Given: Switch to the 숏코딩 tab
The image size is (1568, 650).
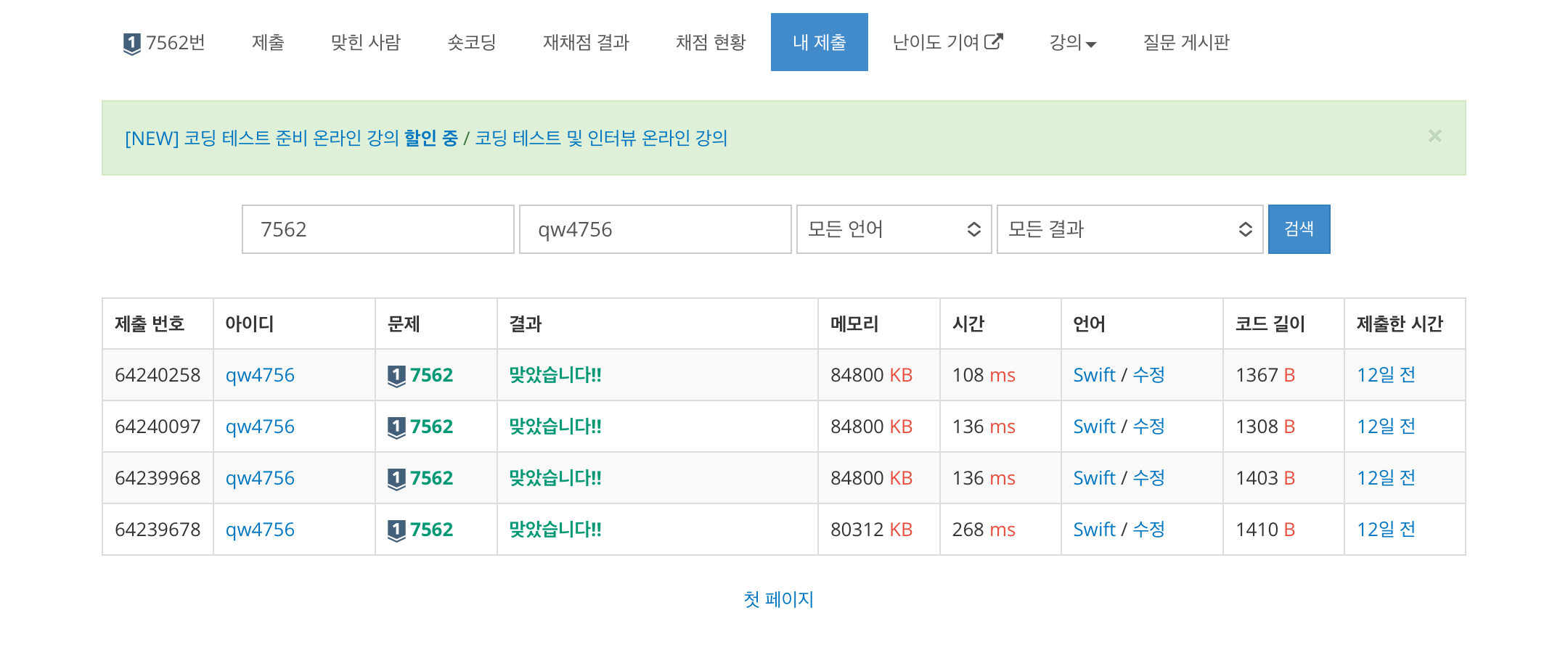Looking at the screenshot, I should (x=472, y=42).
